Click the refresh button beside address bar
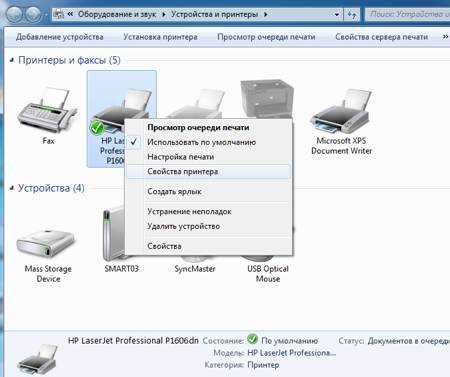The image size is (450, 377). (352, 14)
